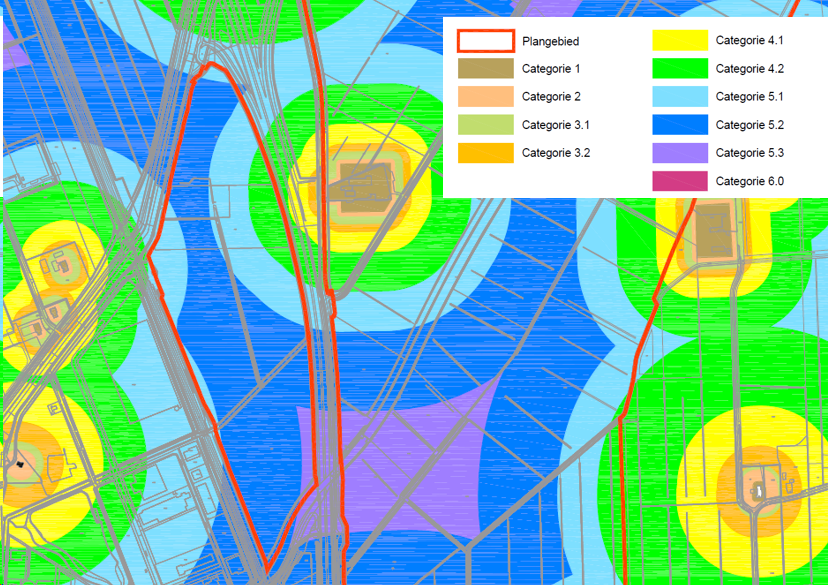Select the "Categorie 6.0" legend label text

[749, 181]
